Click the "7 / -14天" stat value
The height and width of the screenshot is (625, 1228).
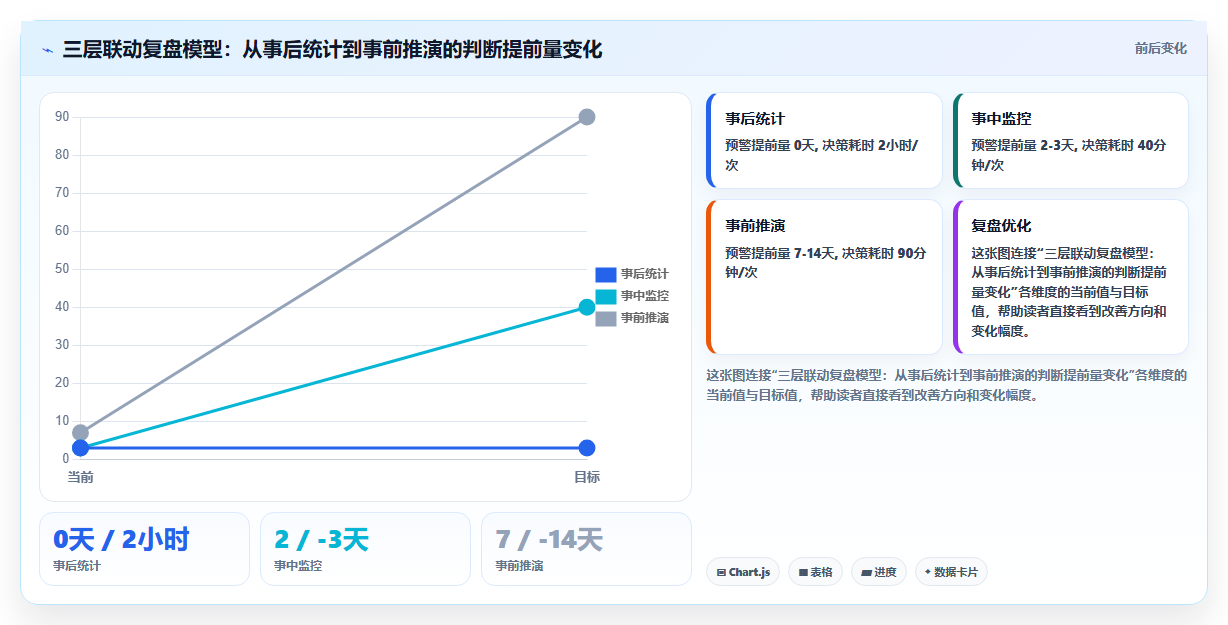[x=549, y=540]
